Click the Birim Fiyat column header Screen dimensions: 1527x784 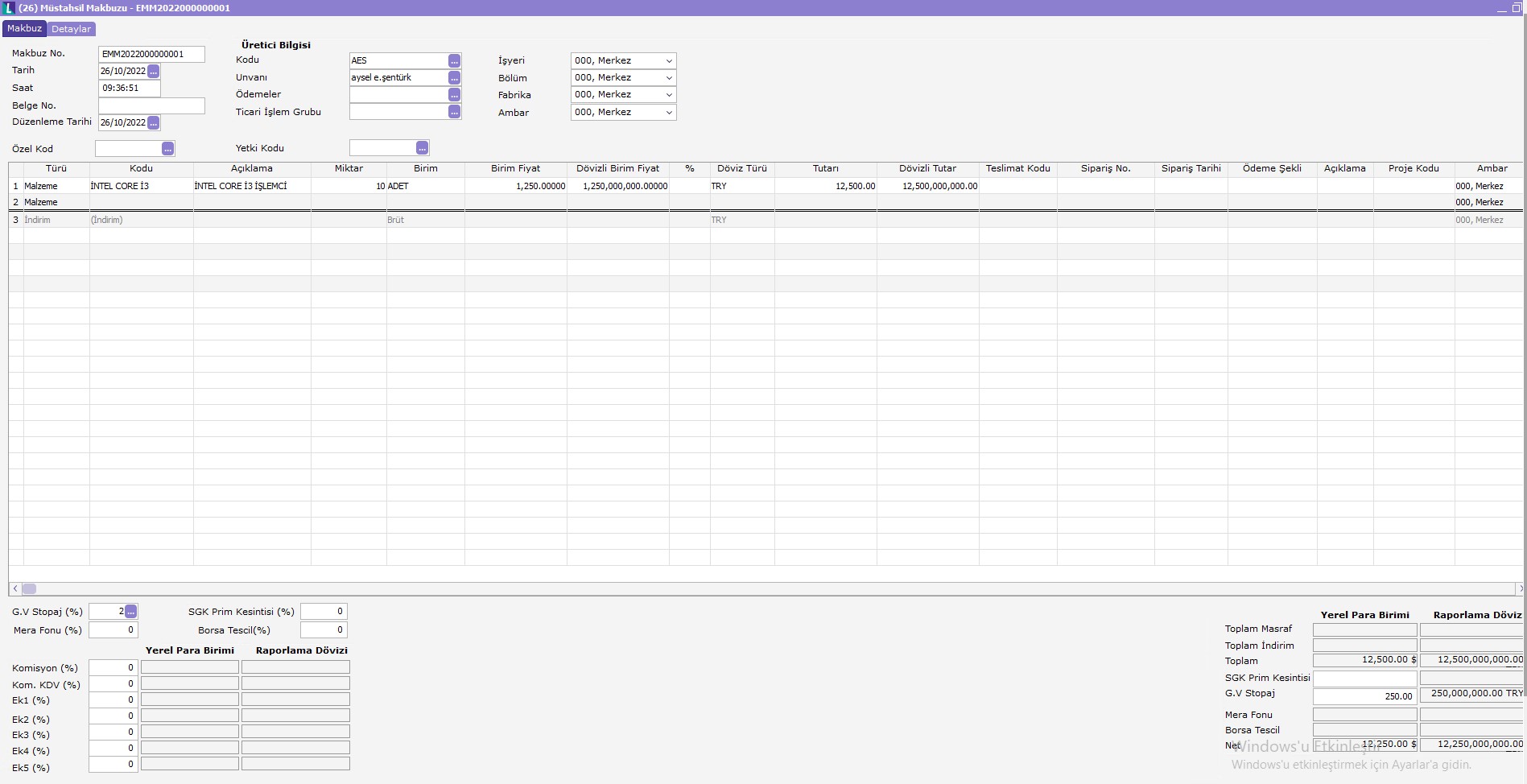point(515,169)
